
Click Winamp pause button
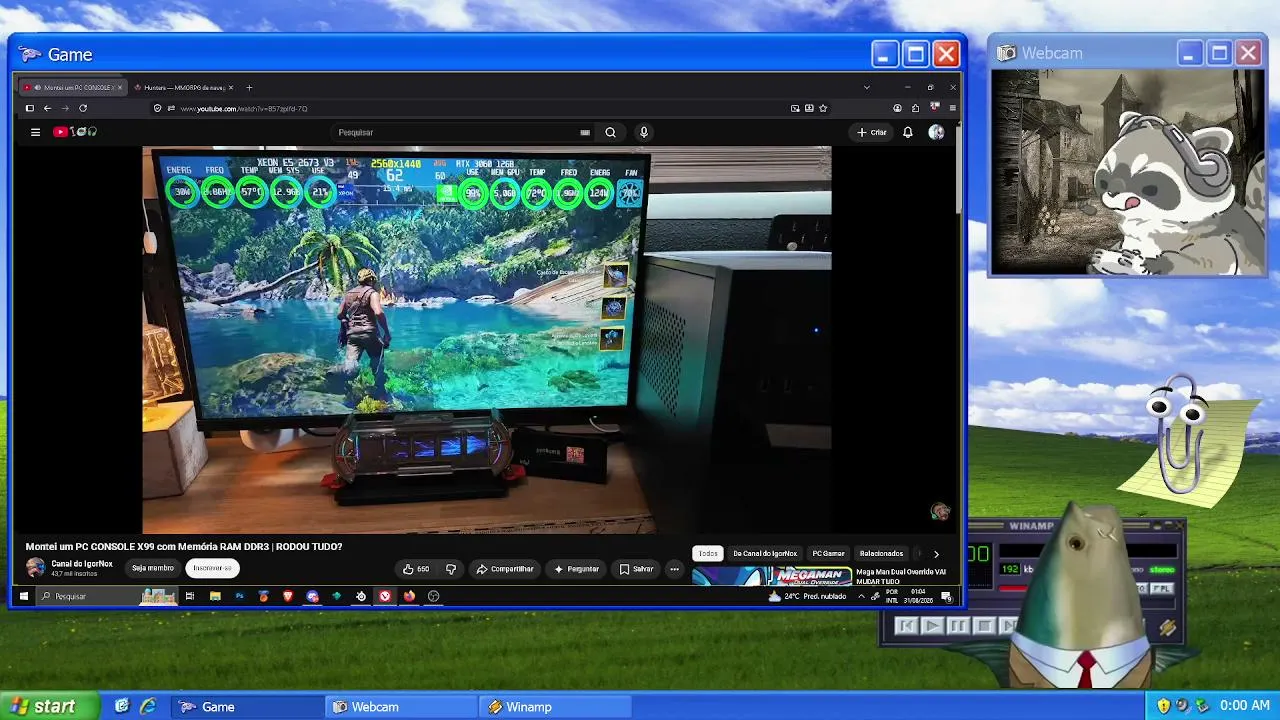[958, 626]
